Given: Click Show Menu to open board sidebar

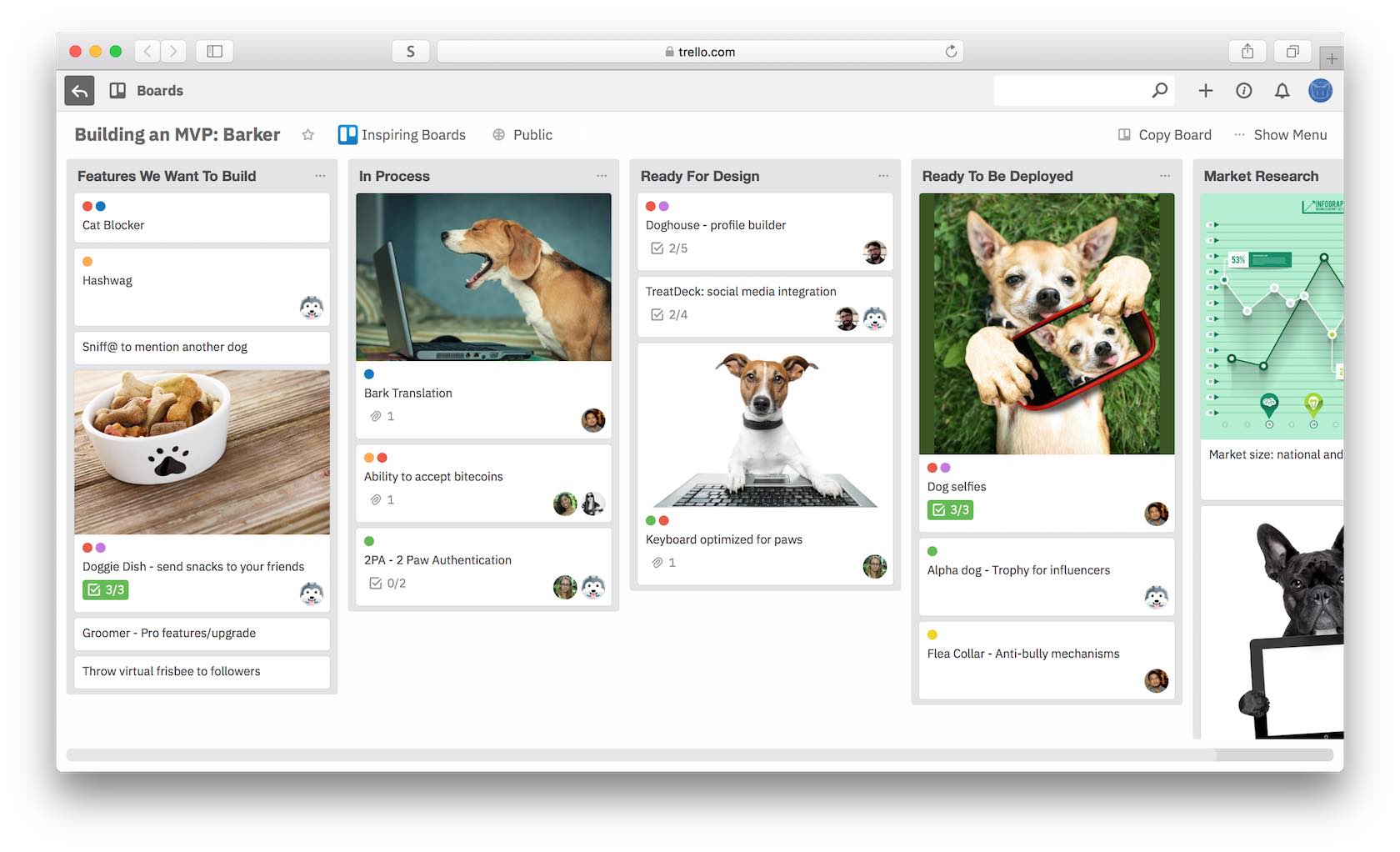Looking at the screenshot, I should (1290, 134).
